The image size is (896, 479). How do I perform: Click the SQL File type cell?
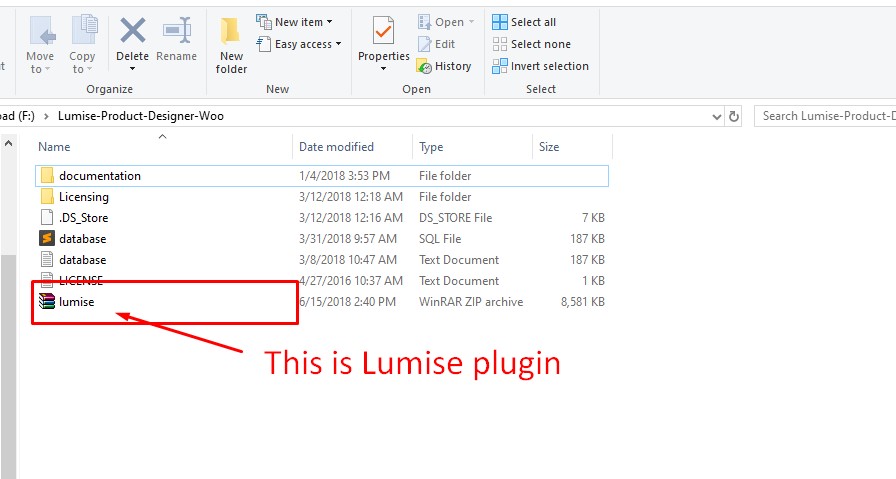pyautogui.click(x=440, y=238)
